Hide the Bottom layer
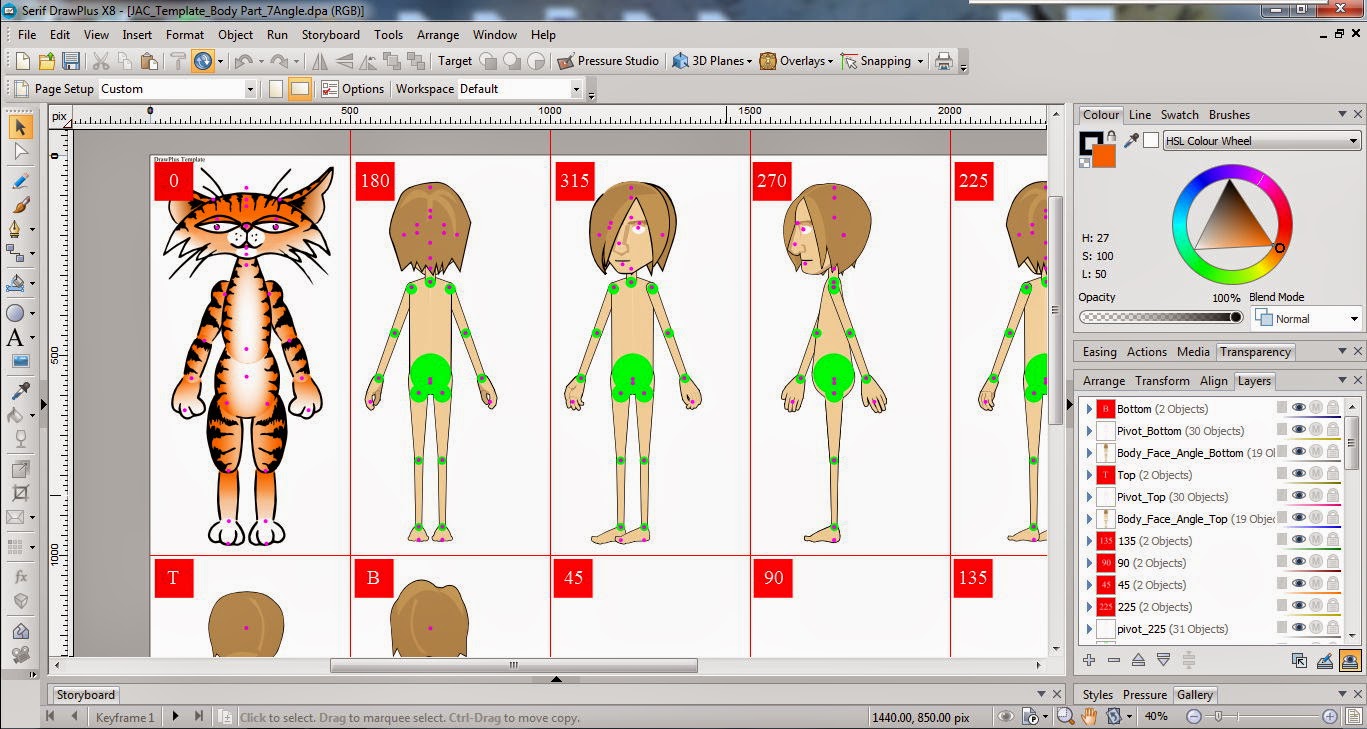This screenshot has width=1367, height=729. (1299, 408)
